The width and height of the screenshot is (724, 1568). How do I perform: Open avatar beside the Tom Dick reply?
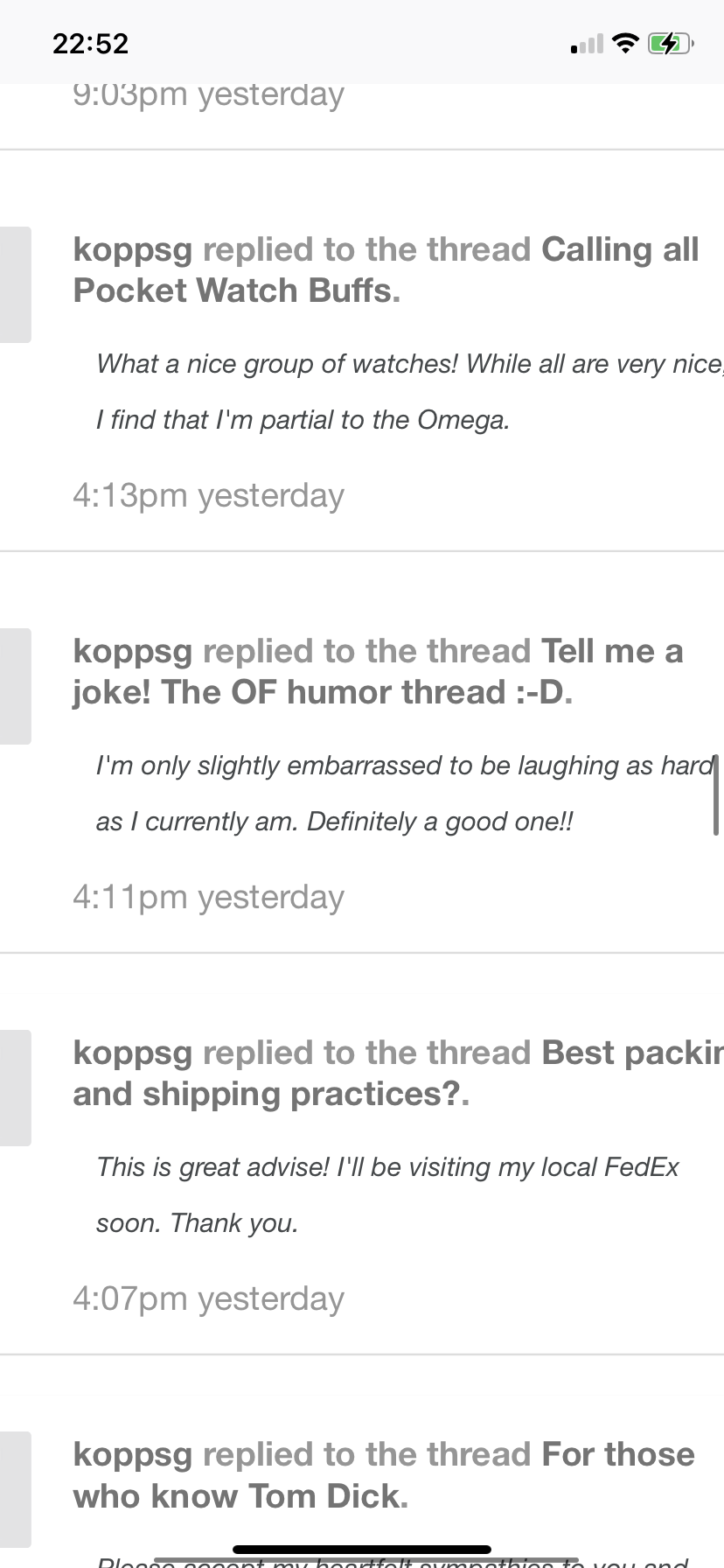(x=15, y=1489)
